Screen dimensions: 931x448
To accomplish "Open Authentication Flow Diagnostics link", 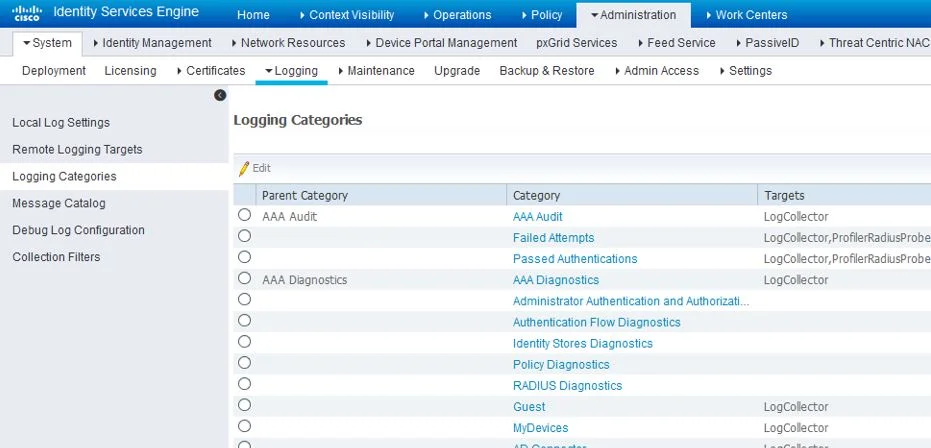I will click(x=597, y=322).
